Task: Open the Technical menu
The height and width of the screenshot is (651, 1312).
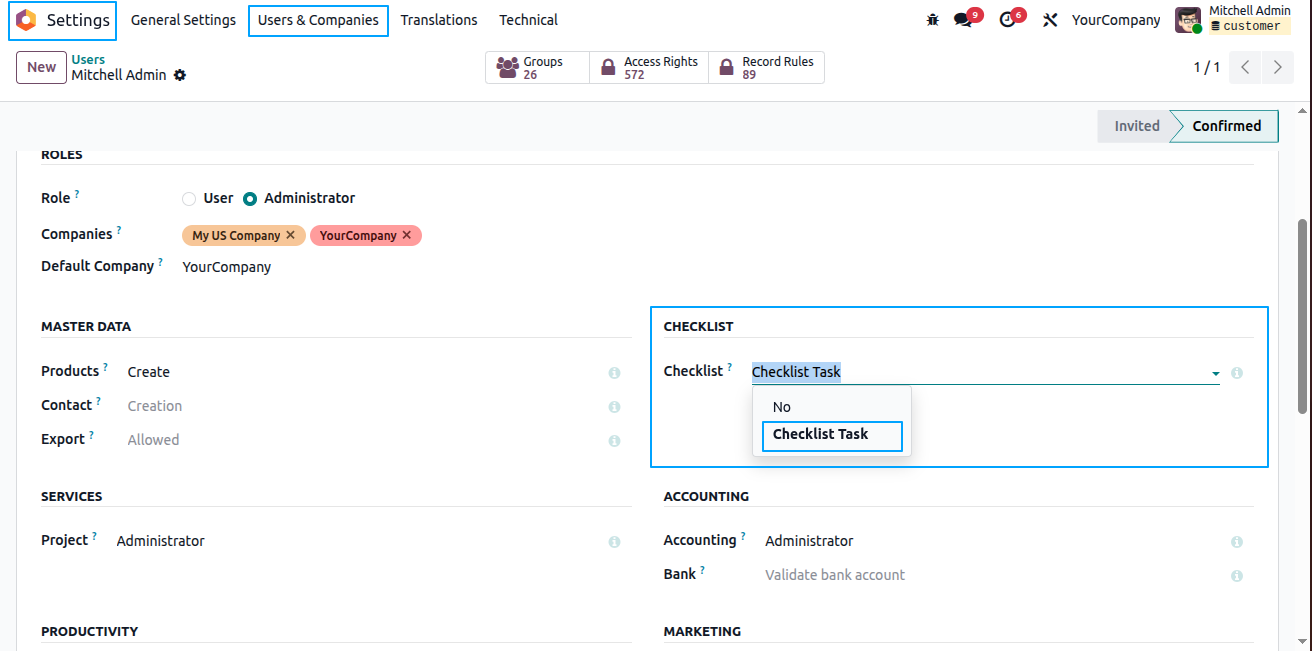Action: coord(529,20)
